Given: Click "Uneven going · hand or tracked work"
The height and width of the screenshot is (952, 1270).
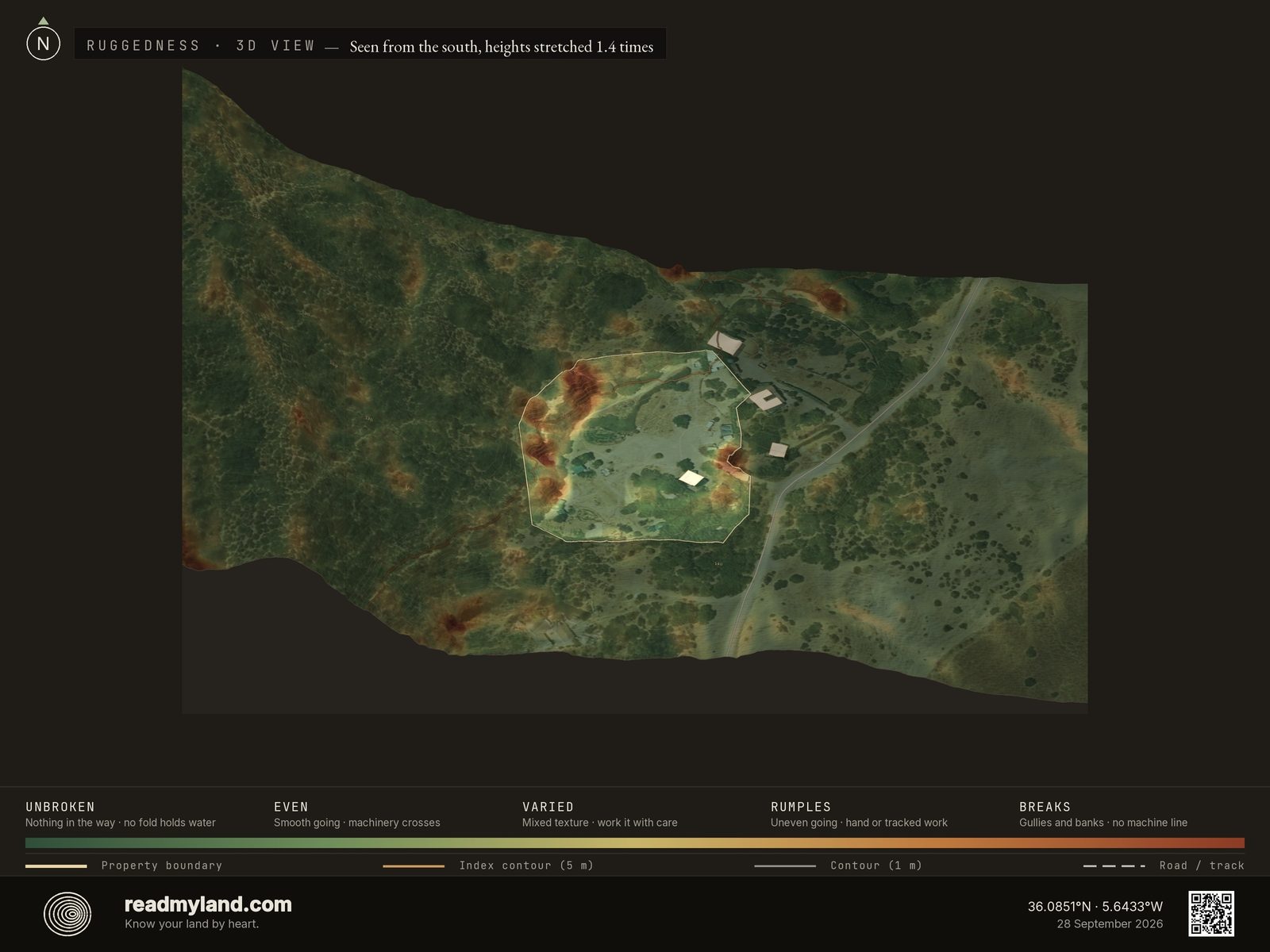Looking at the screenshot, I should point(859,823).
